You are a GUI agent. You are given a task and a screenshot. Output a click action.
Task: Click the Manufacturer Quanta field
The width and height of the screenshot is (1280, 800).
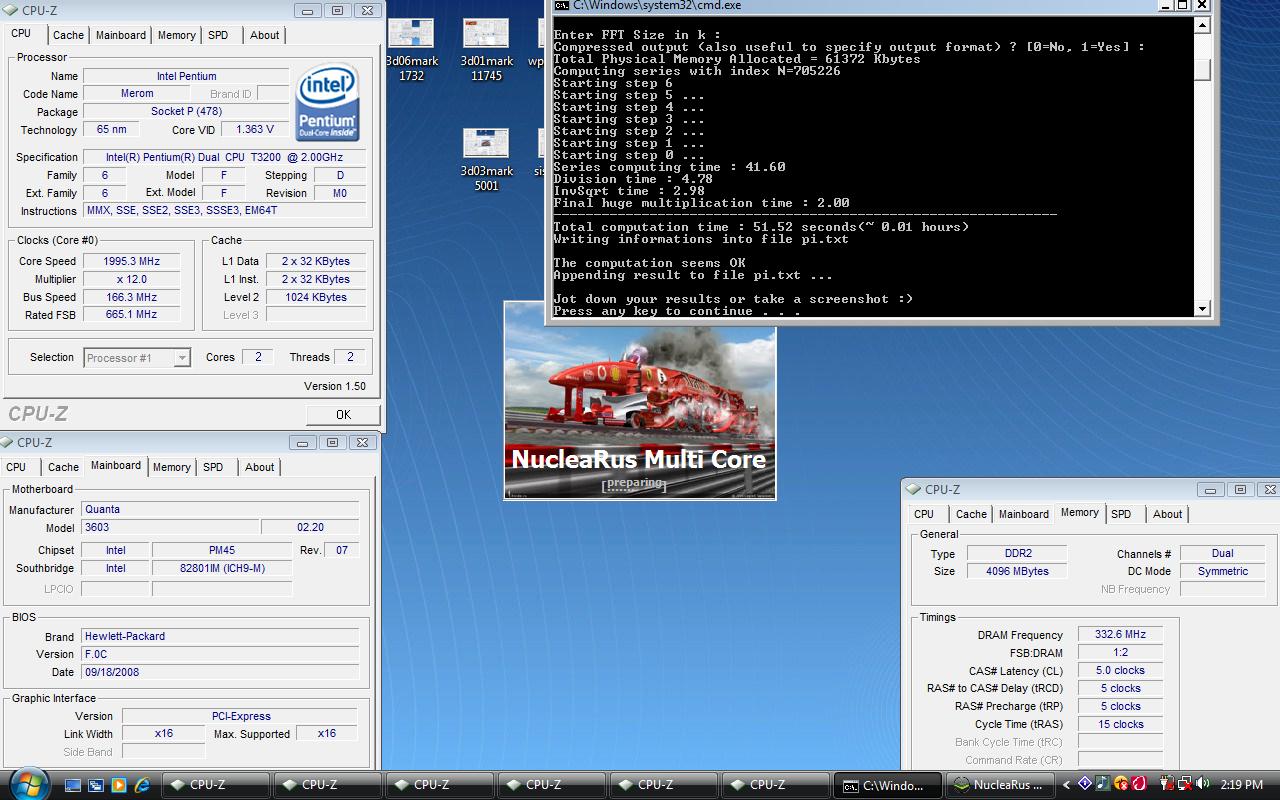coord(220,509)
